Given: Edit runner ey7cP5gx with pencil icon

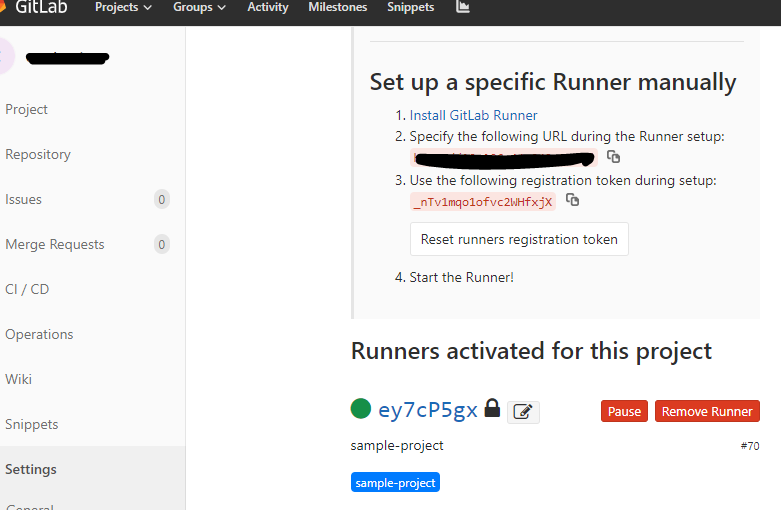Looking at the screenshot, I should coord(523,412).
